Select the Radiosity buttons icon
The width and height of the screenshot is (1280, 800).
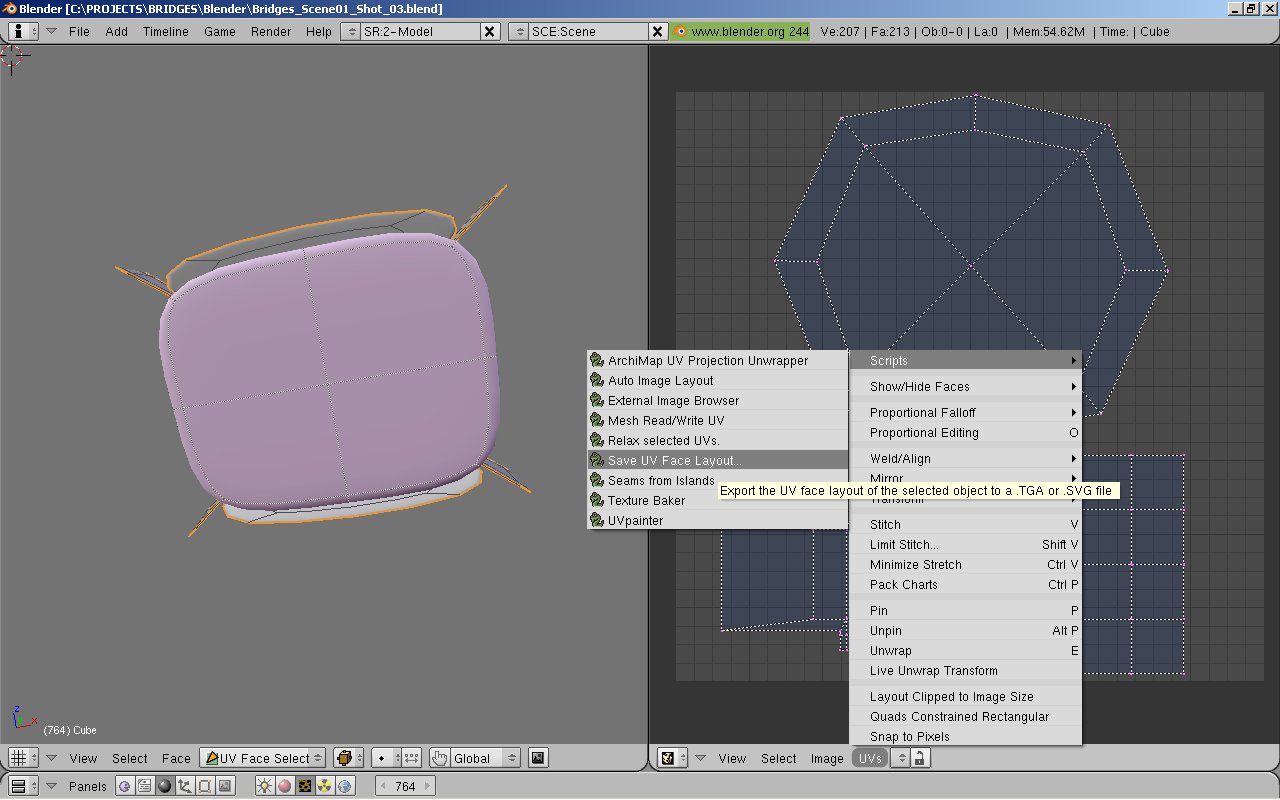pyautogui.click(x=324, y=786)
